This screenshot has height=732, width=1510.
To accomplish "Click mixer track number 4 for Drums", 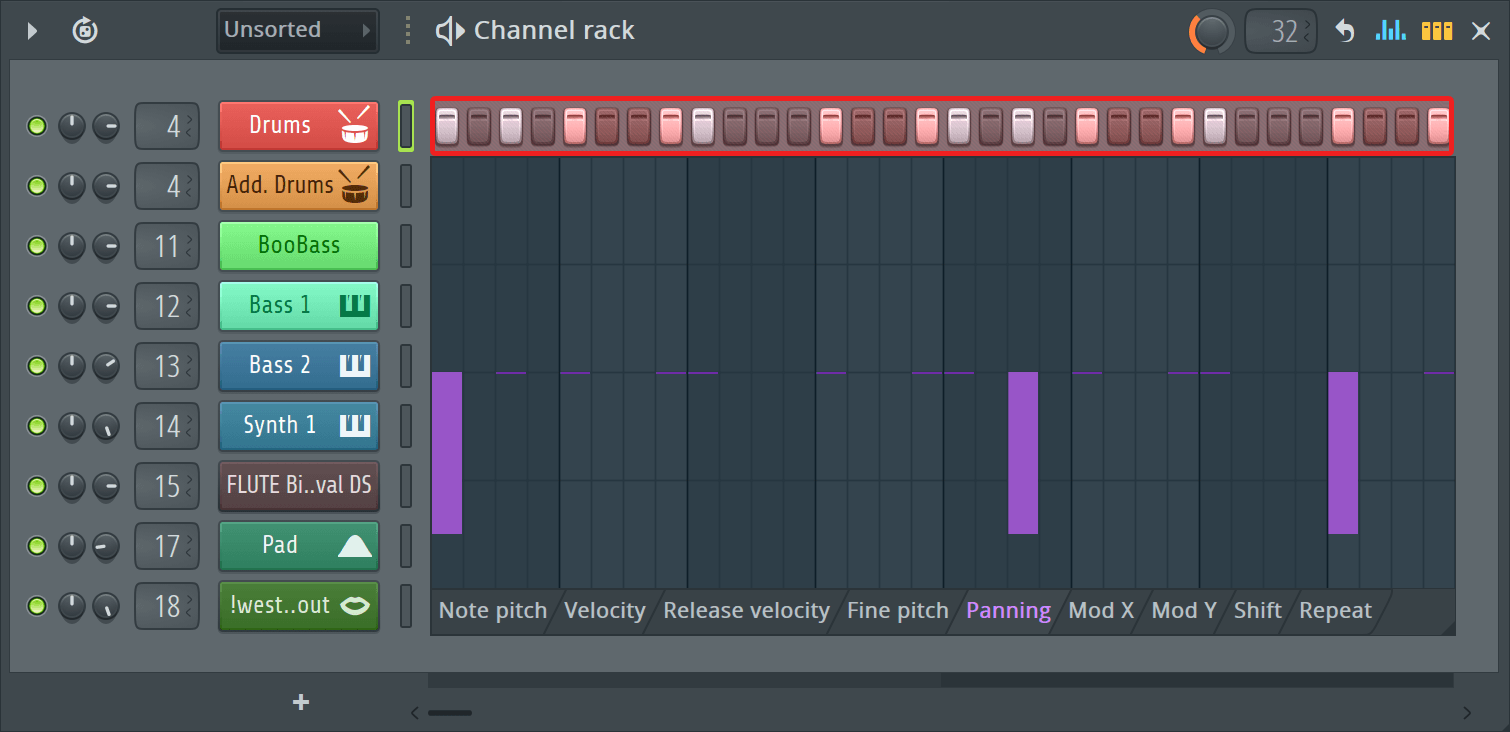I will (x=167, y=127).
